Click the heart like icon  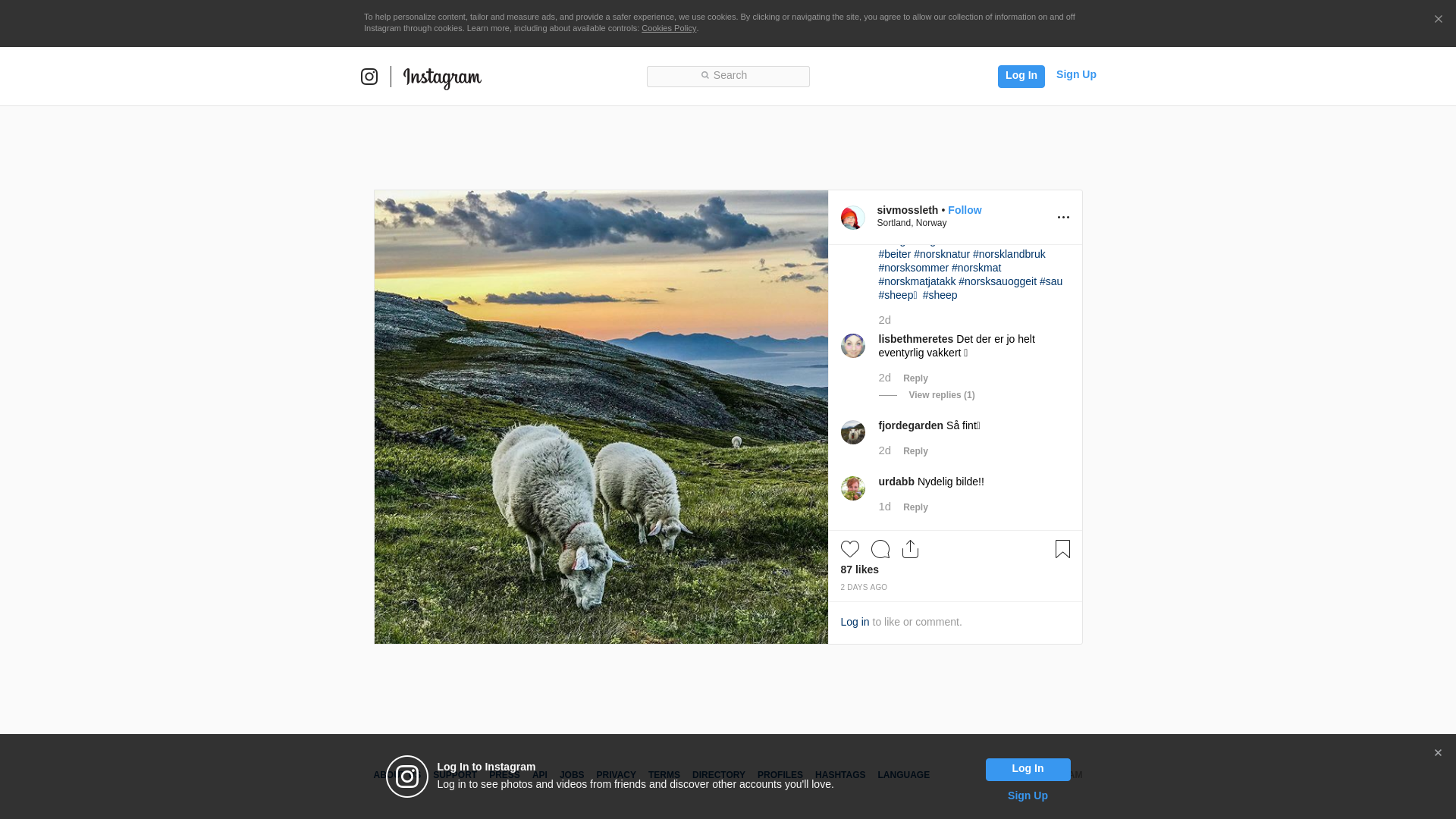coord(850,549)
